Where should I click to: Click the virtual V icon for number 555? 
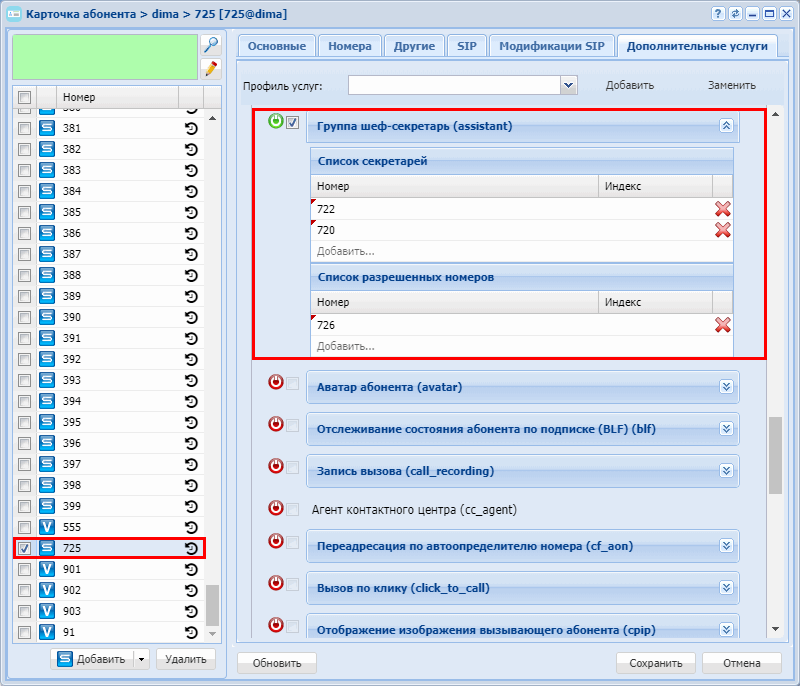tap(47, 527)
